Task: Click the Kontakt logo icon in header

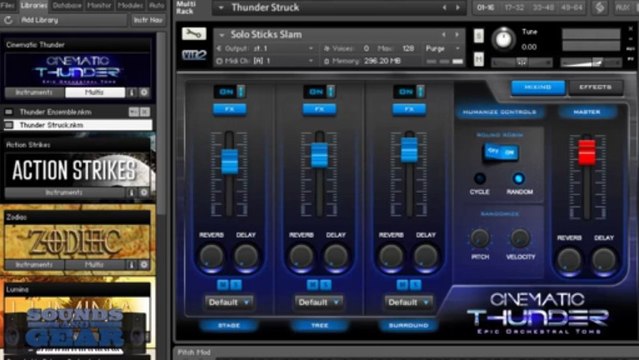Action: tap(599, 7)
